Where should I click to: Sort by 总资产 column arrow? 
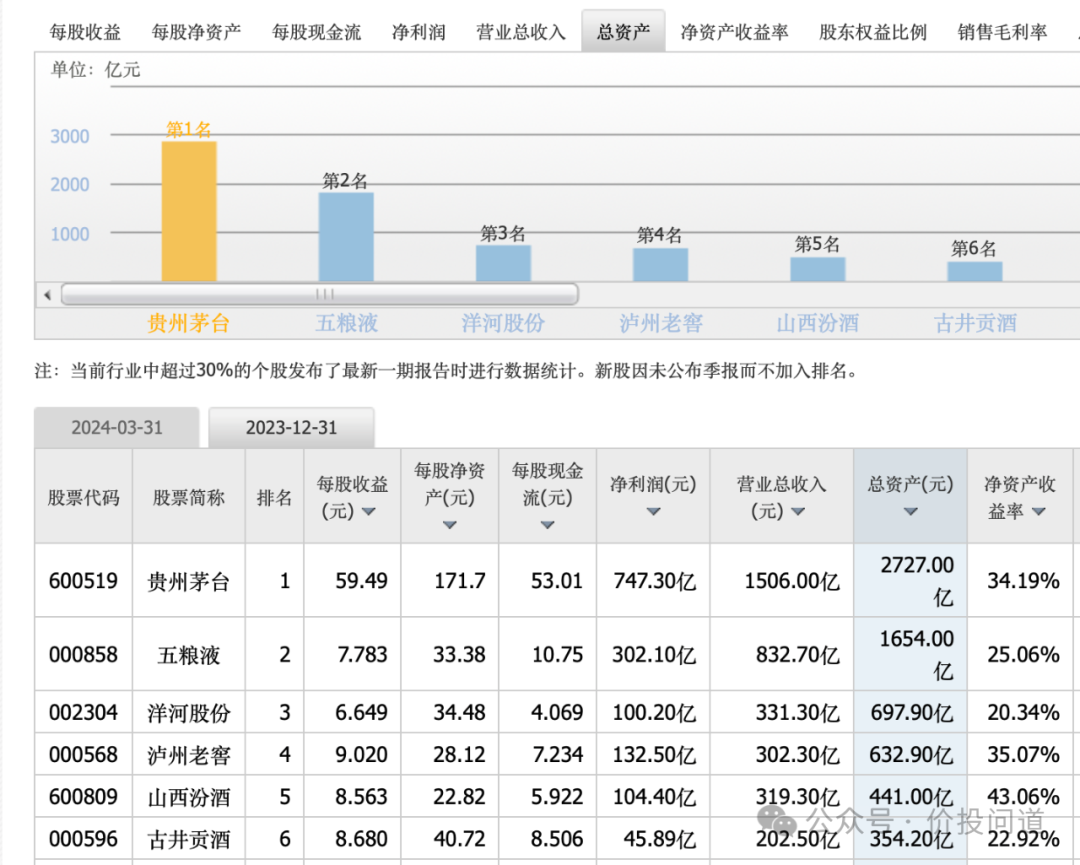point(911,512)
